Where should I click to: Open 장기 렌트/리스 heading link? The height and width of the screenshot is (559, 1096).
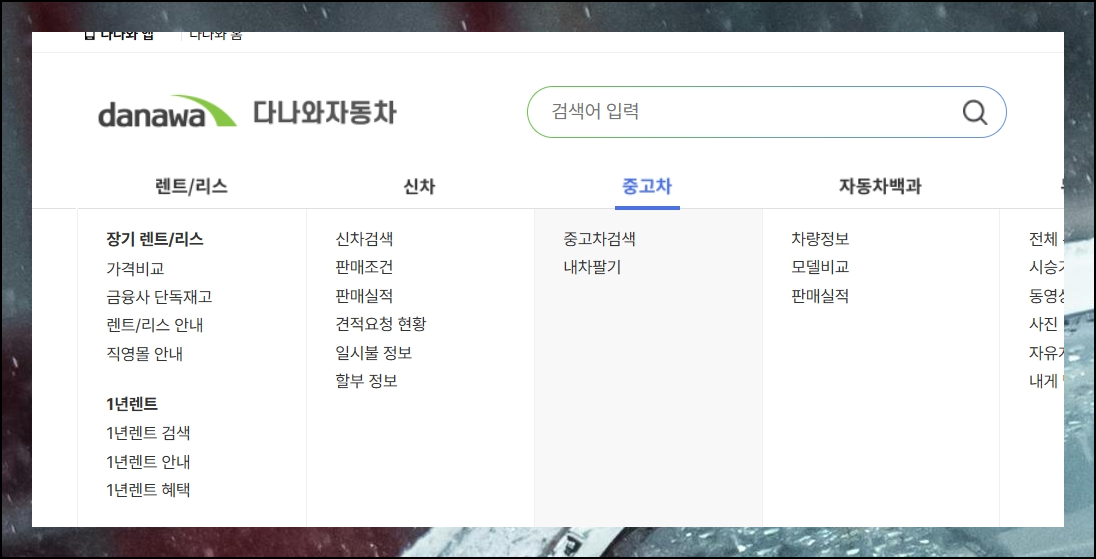(154, 239)
